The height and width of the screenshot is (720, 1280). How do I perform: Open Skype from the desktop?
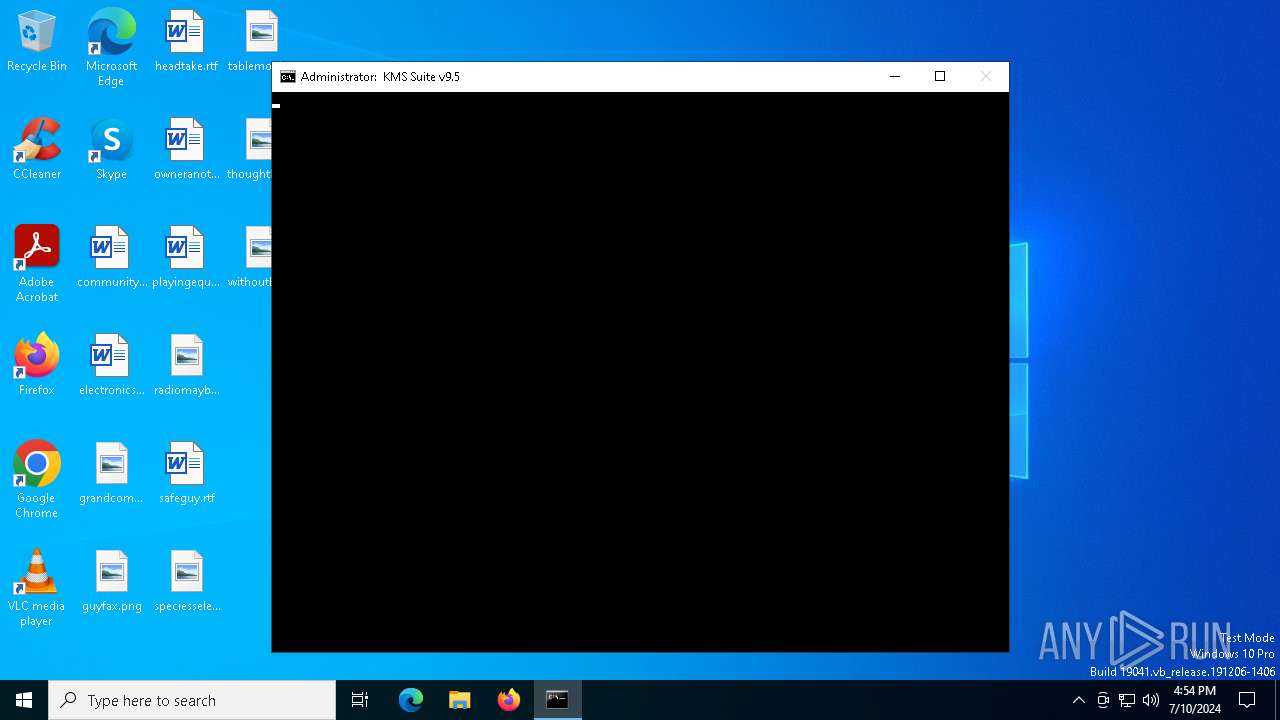tap(111, 150)
